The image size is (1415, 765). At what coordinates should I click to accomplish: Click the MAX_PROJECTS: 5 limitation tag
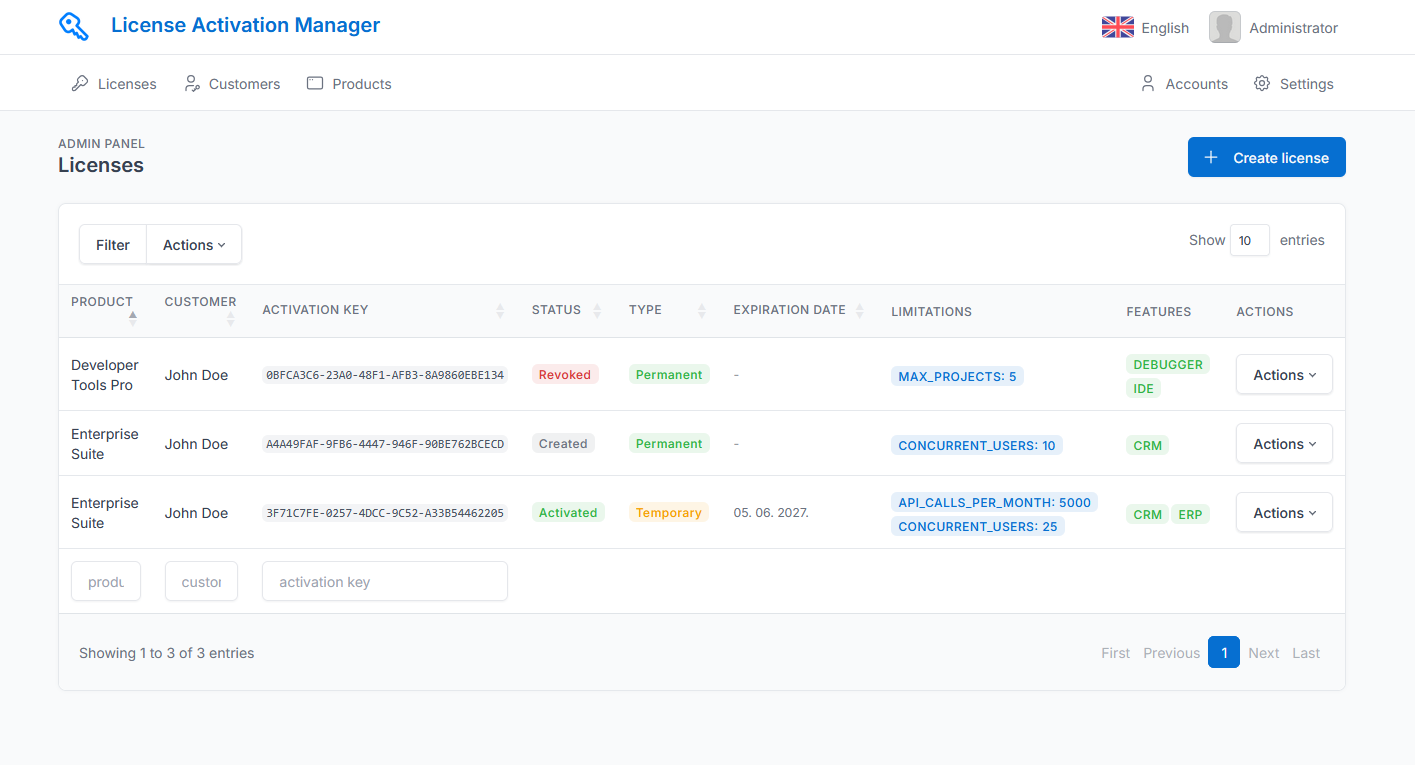point(957,377)
